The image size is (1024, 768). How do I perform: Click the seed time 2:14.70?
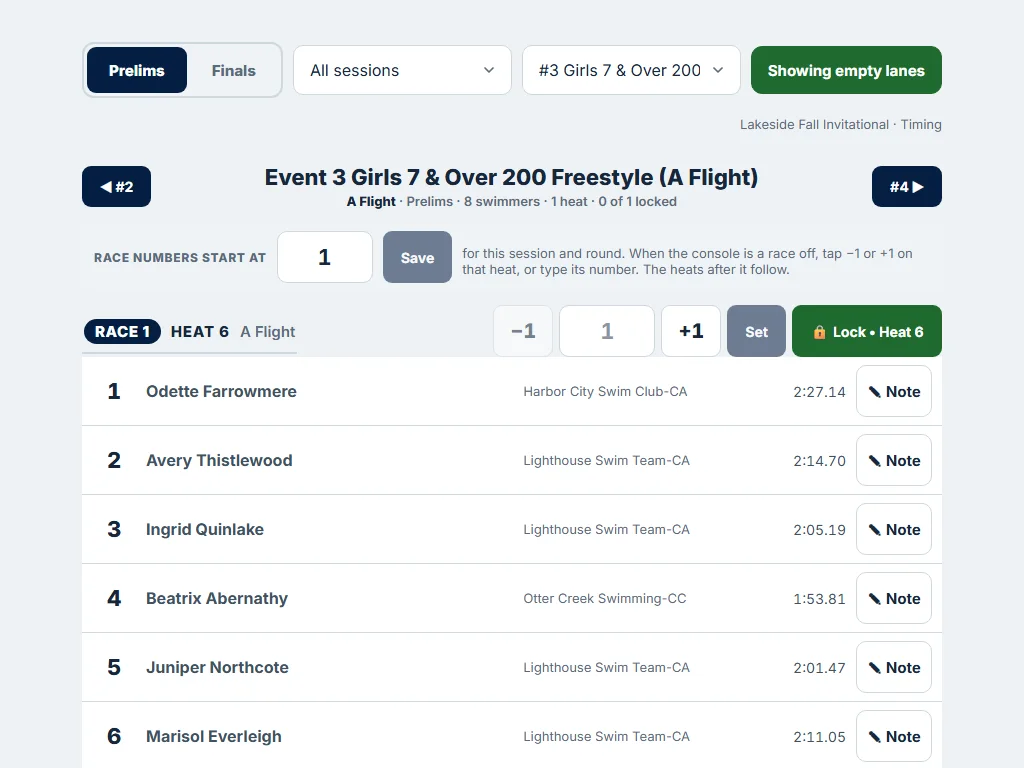(819, 461)
